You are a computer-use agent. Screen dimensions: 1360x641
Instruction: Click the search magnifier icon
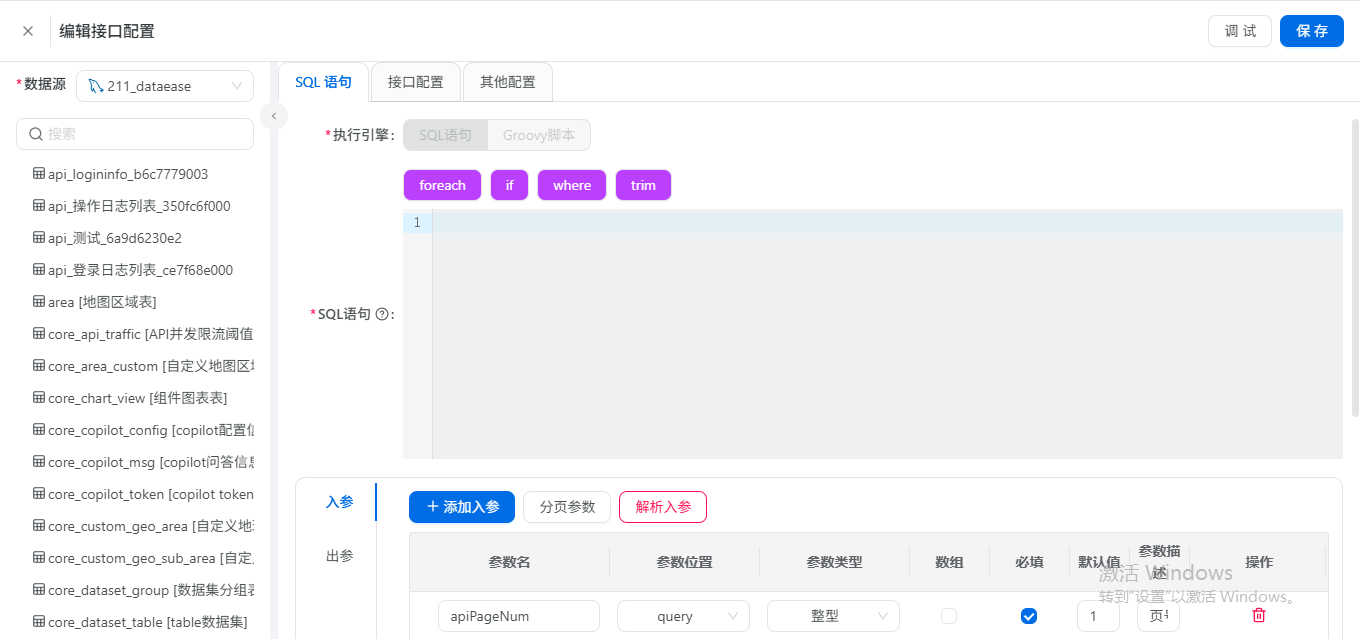coord(36,134)
